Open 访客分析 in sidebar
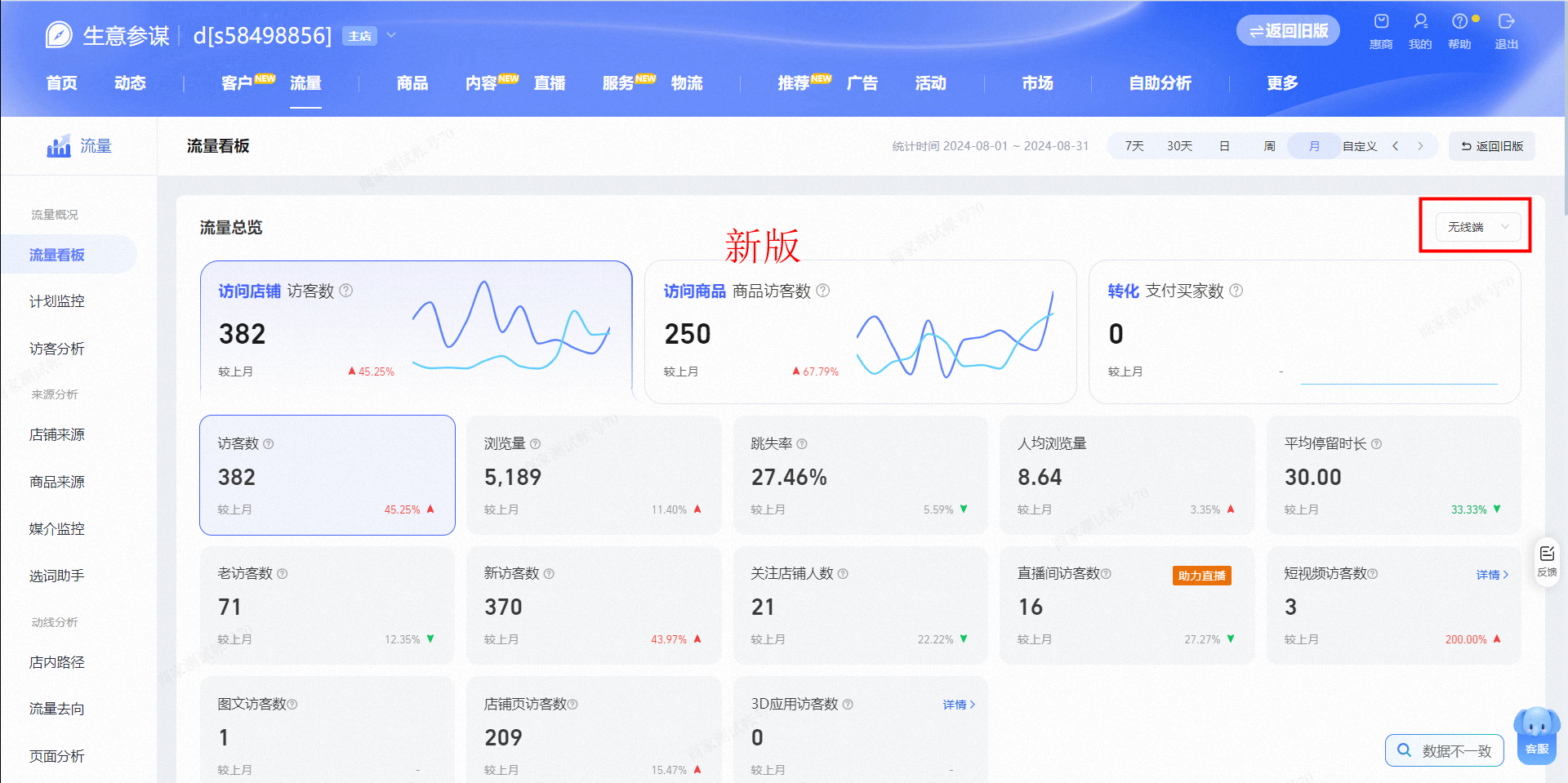1568x783 pixels. 57,349
